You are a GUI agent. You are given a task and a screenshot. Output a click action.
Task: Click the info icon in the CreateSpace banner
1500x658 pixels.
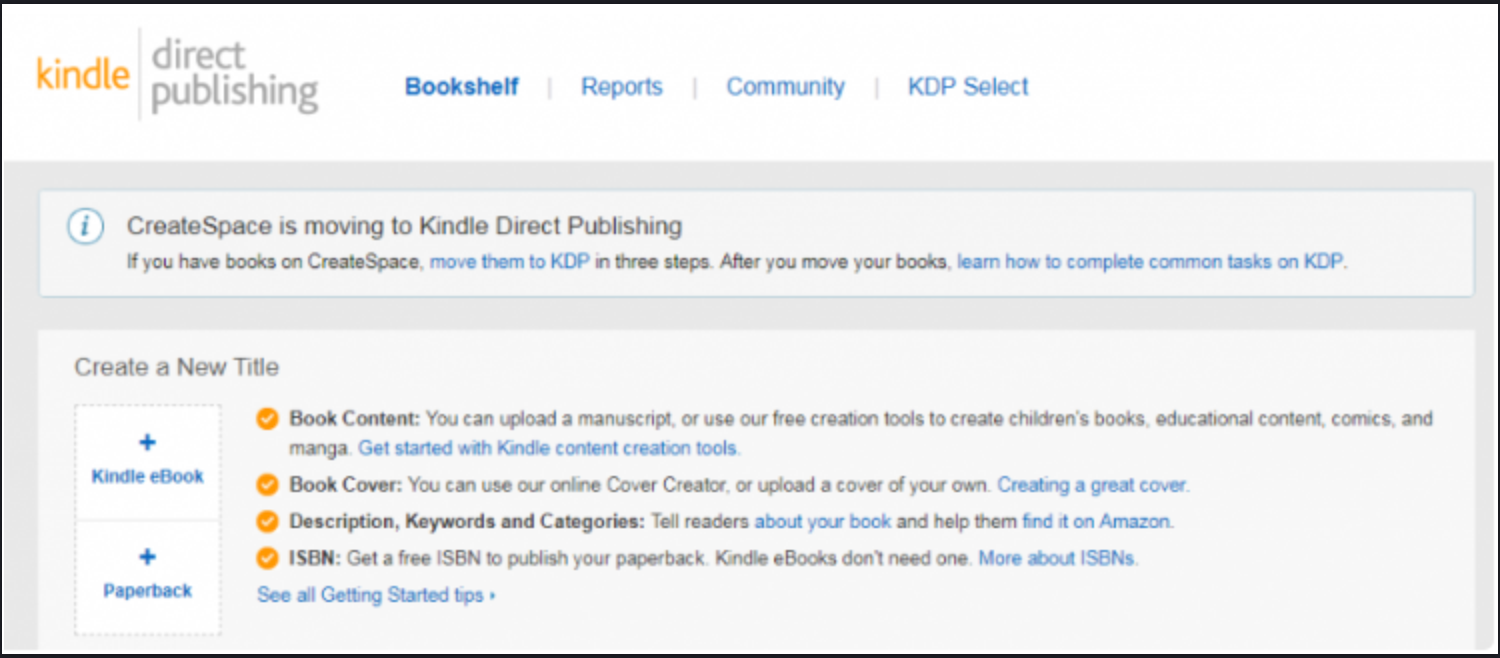(85, 227)
